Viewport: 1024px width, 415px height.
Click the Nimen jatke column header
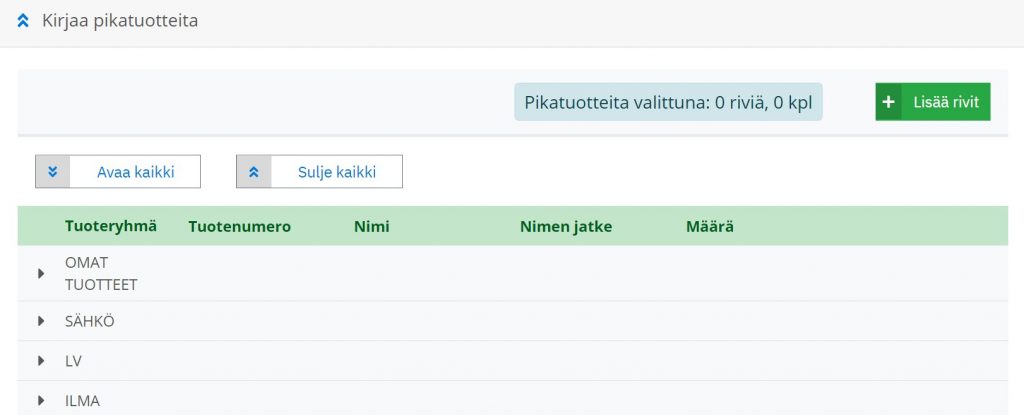(566, 226)
